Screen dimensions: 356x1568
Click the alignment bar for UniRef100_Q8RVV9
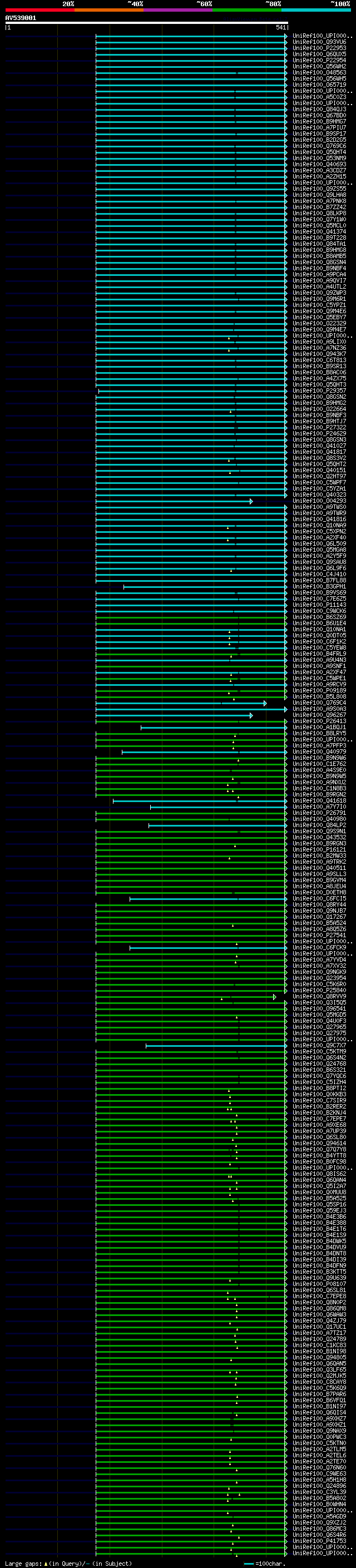186,998
